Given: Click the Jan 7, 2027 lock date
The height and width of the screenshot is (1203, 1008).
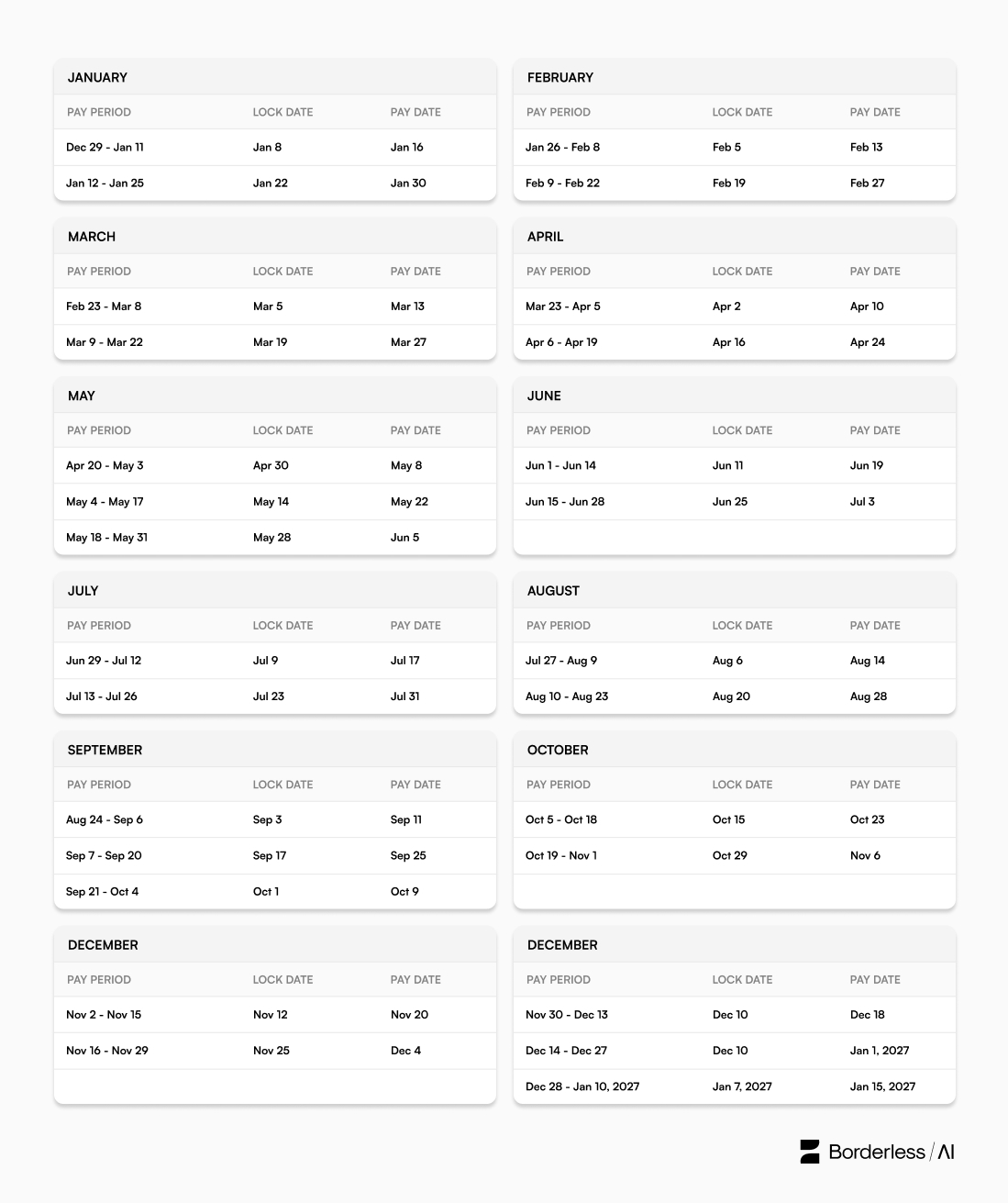Looking at the screenshot, I should click(742, 1086).
